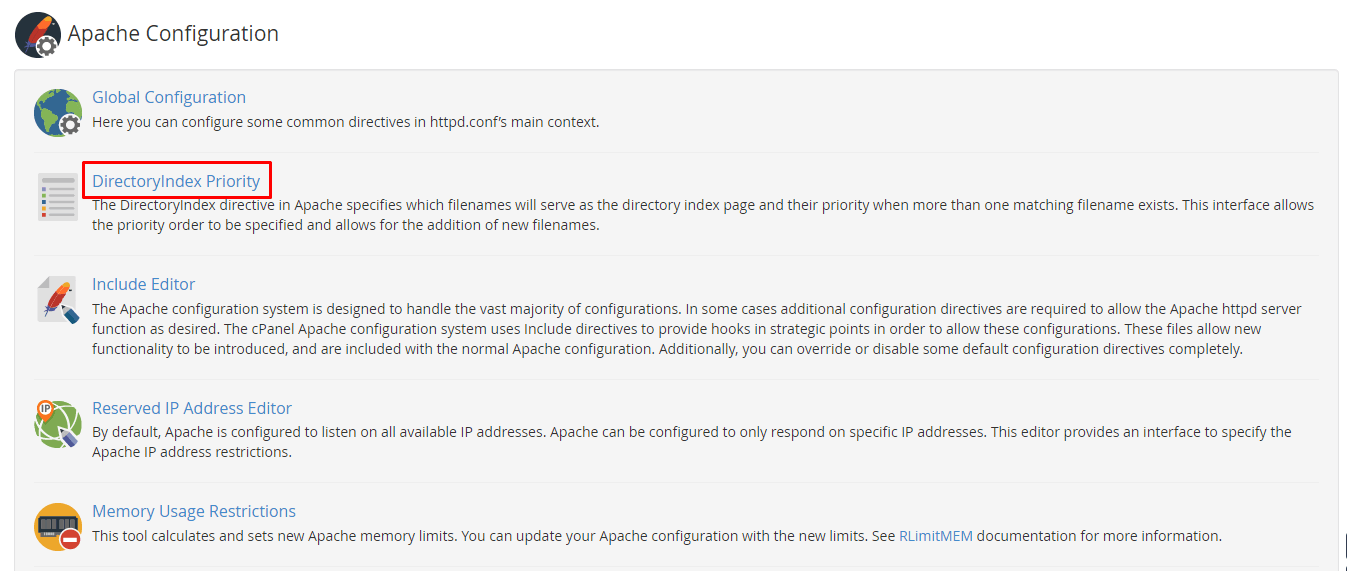Click the DirectoryIndex directive description paragraph
The image size is (1347, 571).
tap(703, 215)
